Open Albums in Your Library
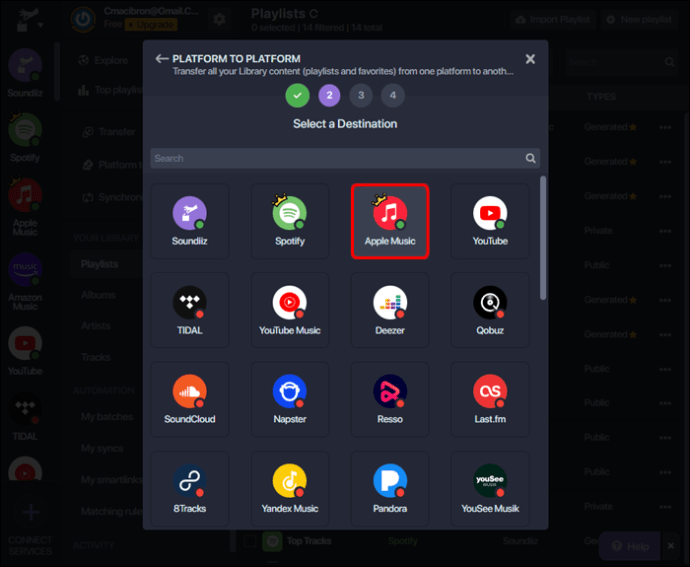The width and height of the screenshot is (690, 567). [98, 295]
